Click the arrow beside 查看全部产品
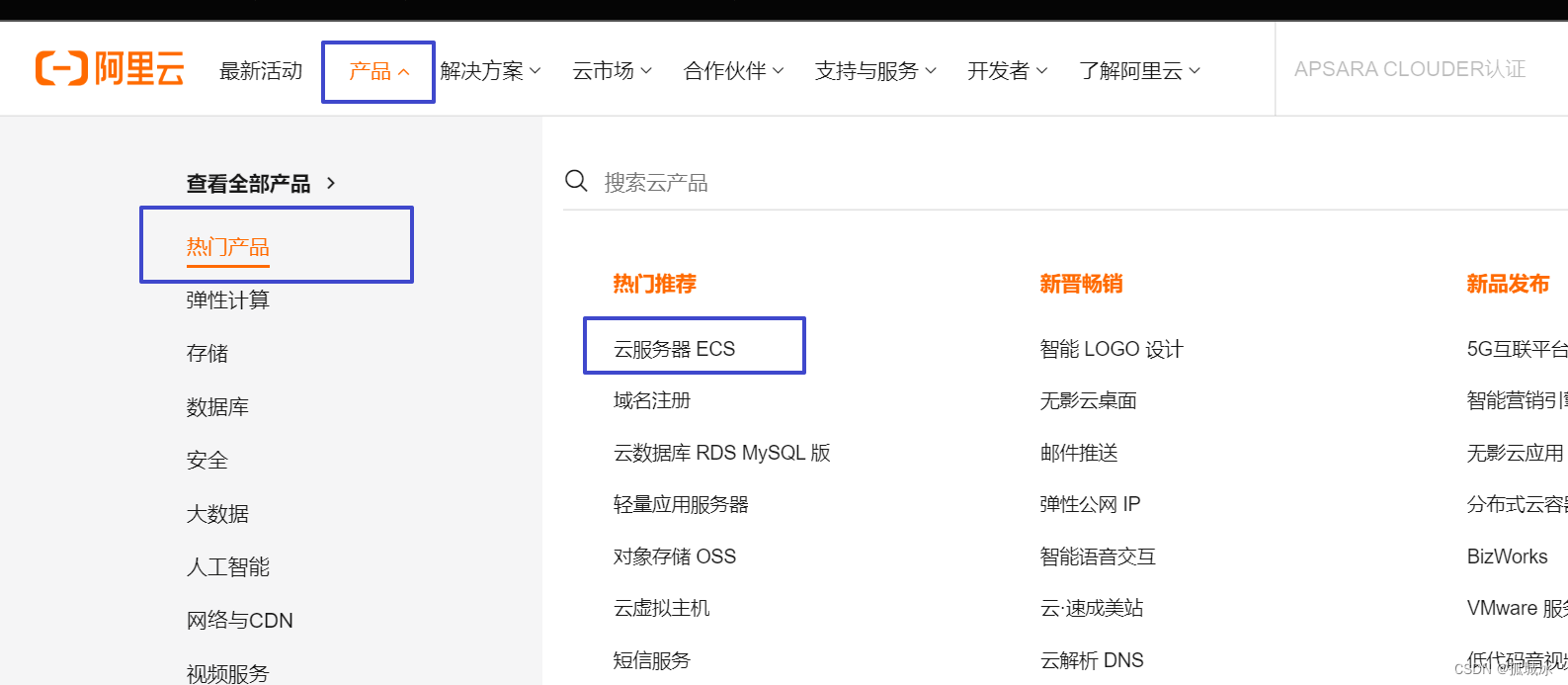Image resolution: width=1568 pixels, height=685 pixels. click(331, 183)
